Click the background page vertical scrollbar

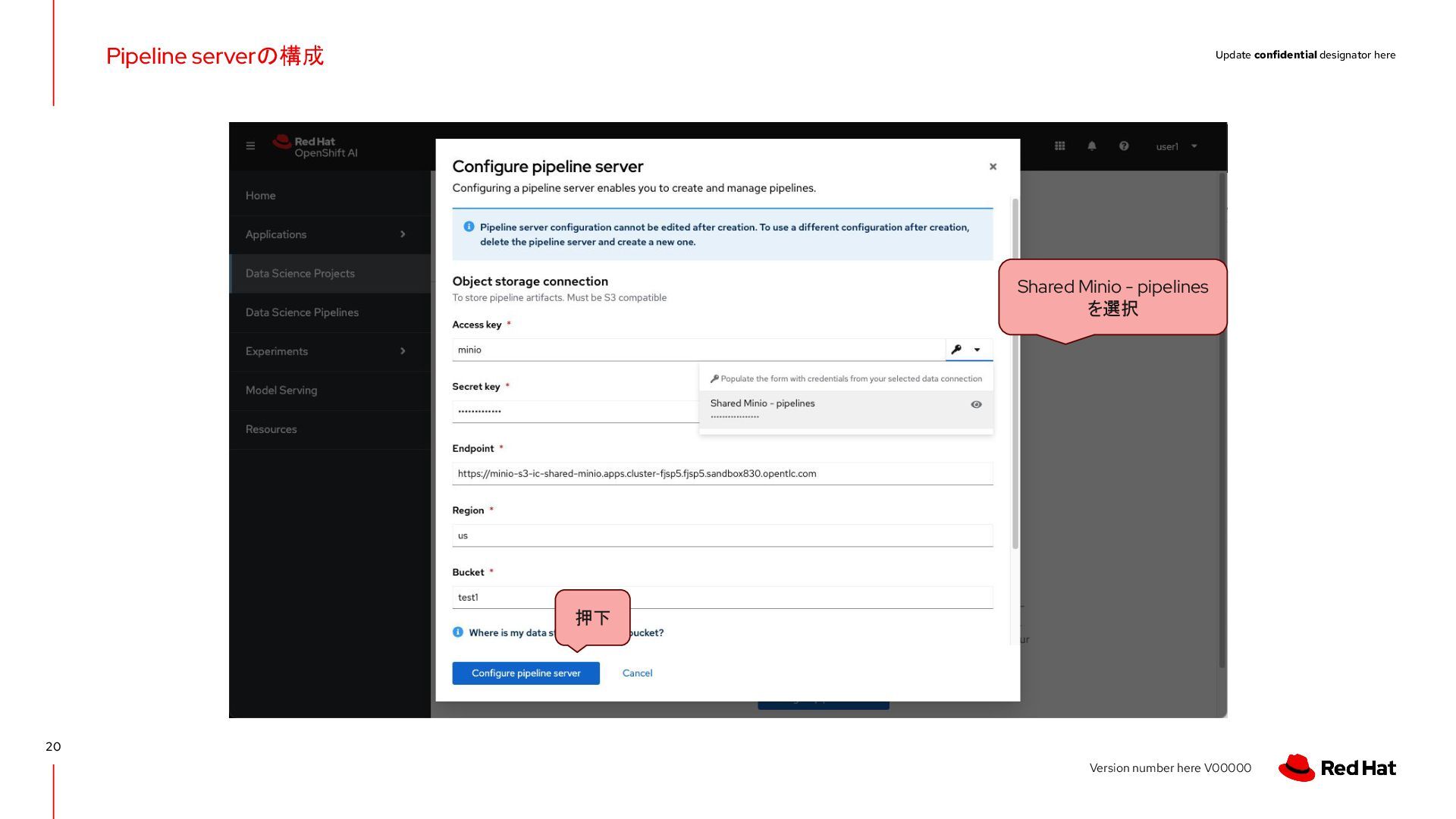tap(1222, 421)
